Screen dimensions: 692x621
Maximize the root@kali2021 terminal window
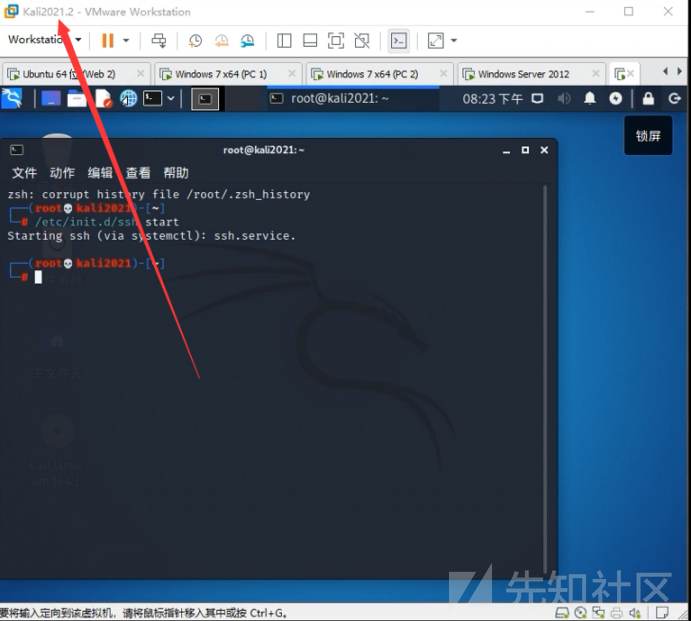click(525, 150)
